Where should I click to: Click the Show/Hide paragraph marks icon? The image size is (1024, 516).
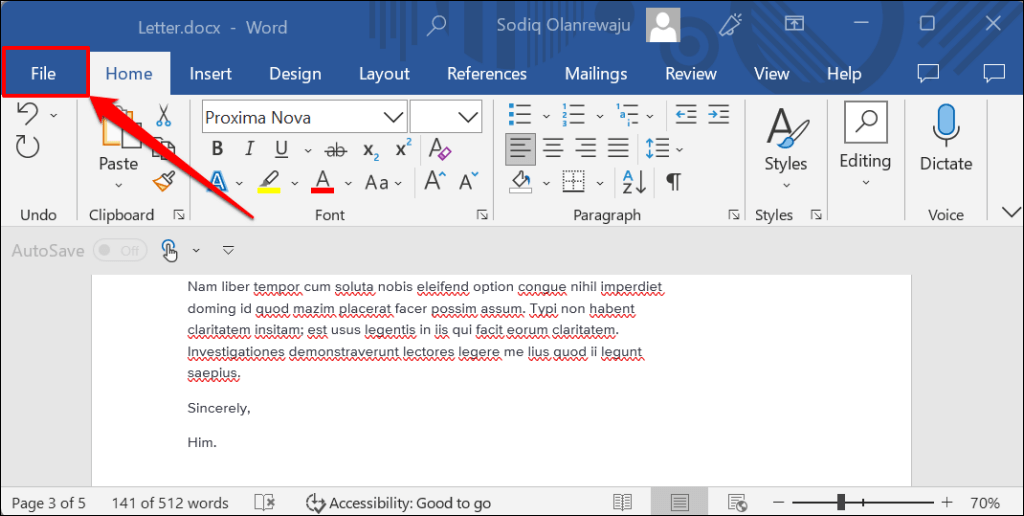coord(674,182)
